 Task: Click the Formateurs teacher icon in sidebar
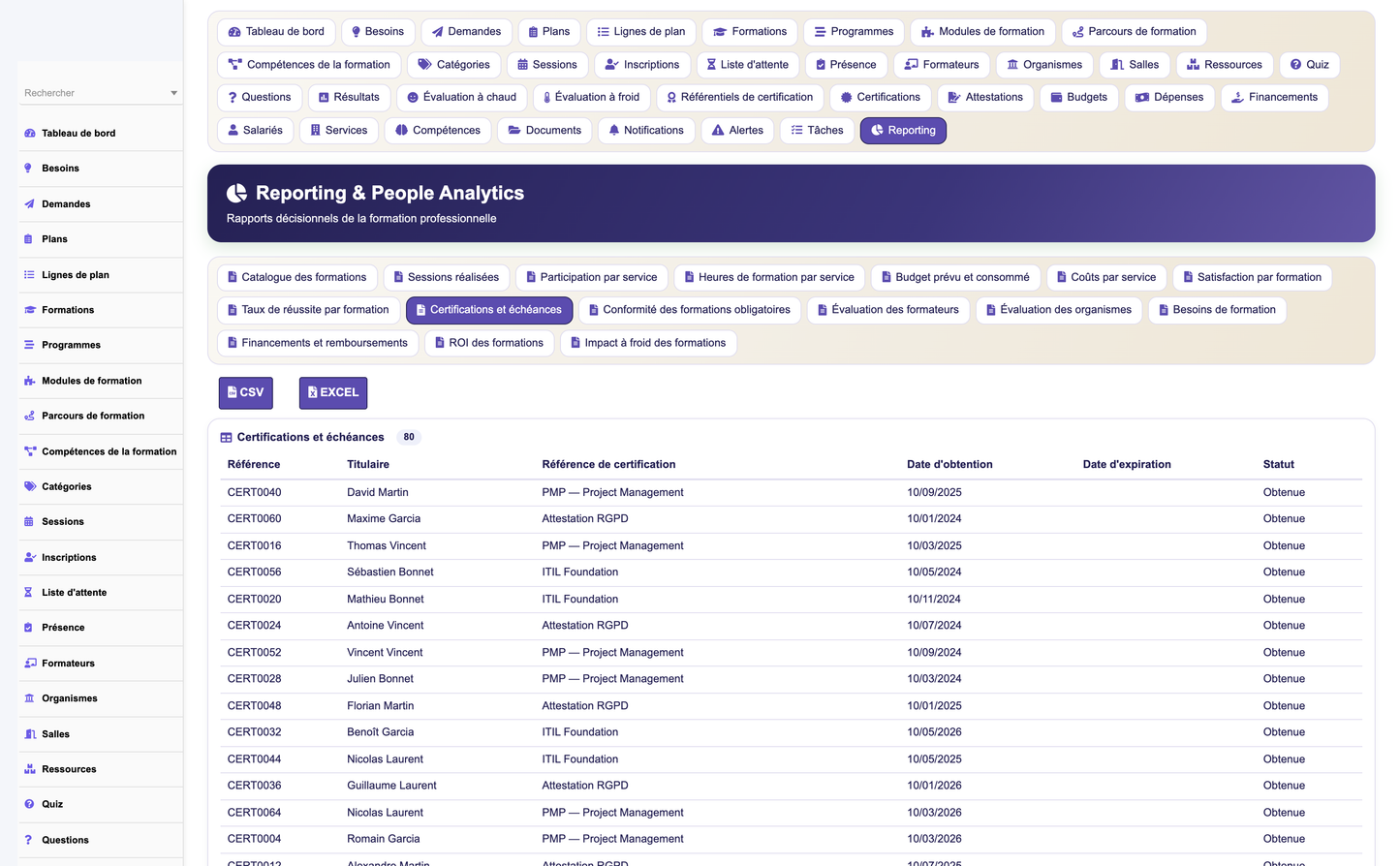coord(30,664)
